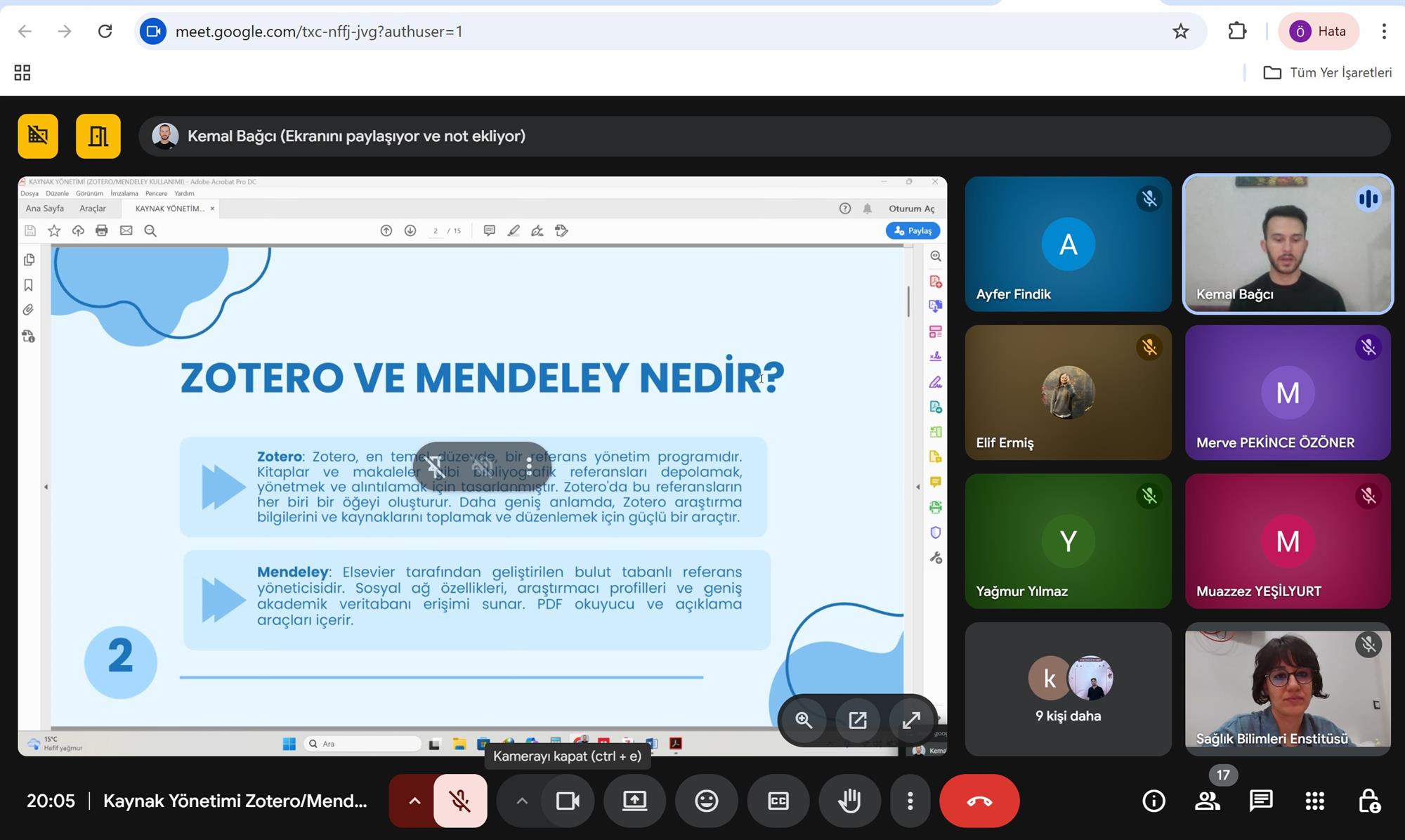Go to the previous page with the up arrow
The width and height of the screenshot is (1405, 840).
click(386, 230)
